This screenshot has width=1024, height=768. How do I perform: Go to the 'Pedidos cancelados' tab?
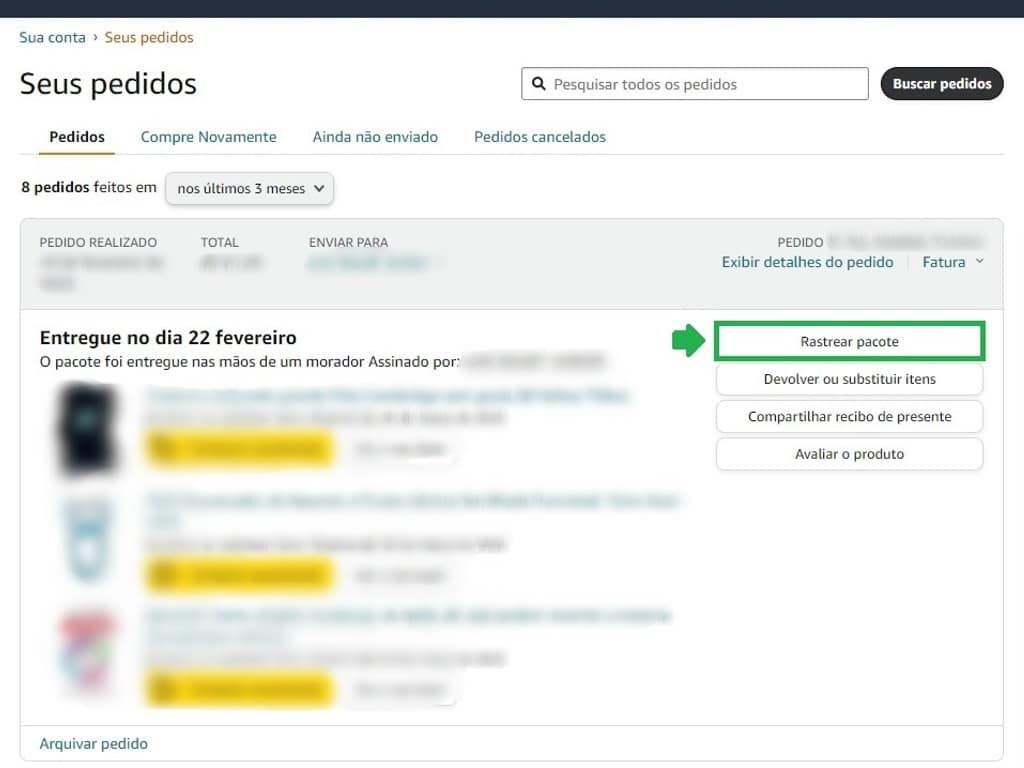coord(539,136)
